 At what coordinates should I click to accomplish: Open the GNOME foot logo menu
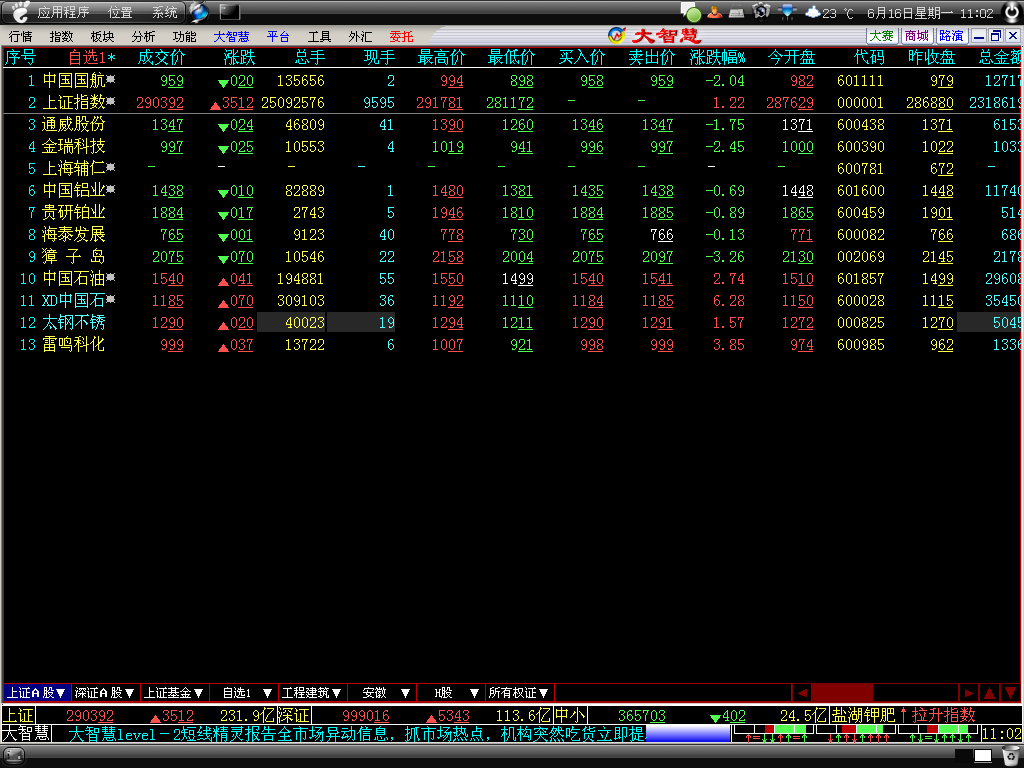point(20,11)
